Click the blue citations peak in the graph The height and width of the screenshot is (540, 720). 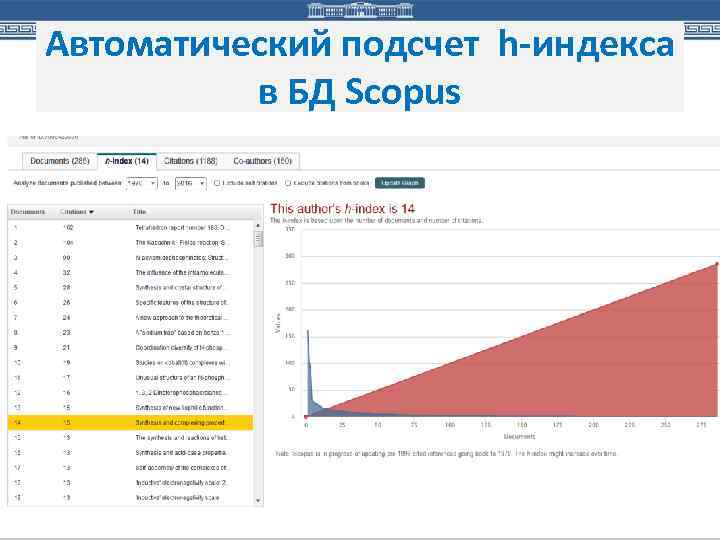click(308, 332)
